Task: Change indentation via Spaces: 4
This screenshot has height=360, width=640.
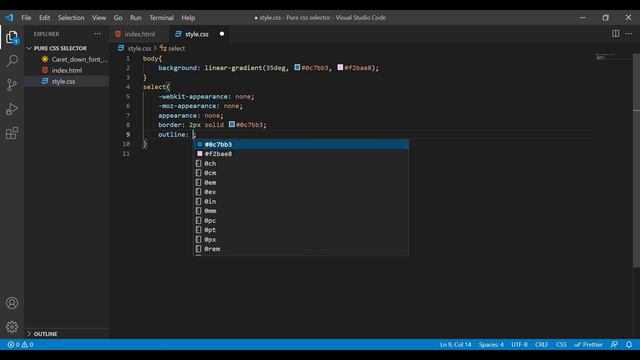Action: [x=491, y=344]
